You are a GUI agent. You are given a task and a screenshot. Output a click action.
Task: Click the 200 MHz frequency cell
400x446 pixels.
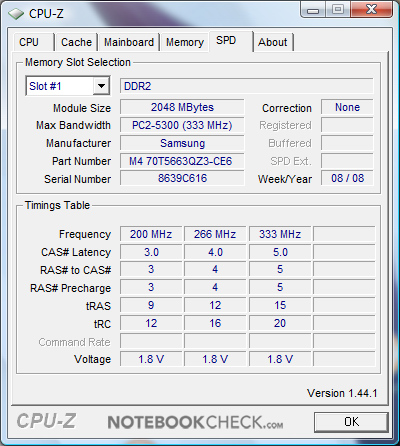151,234
